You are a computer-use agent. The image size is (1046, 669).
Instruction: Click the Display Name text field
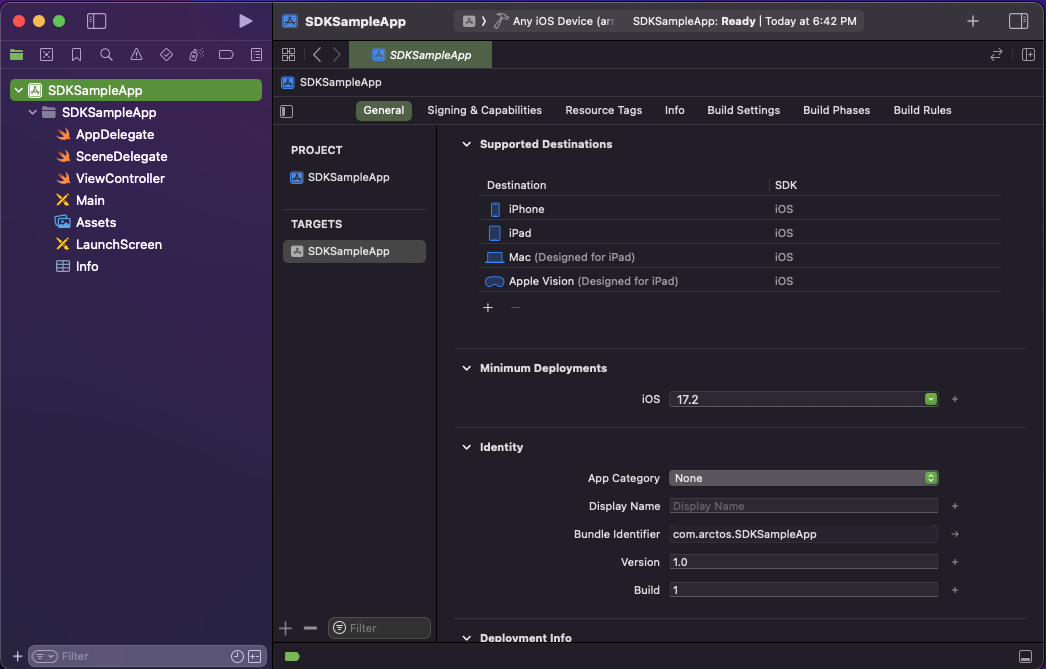point(803,506)
